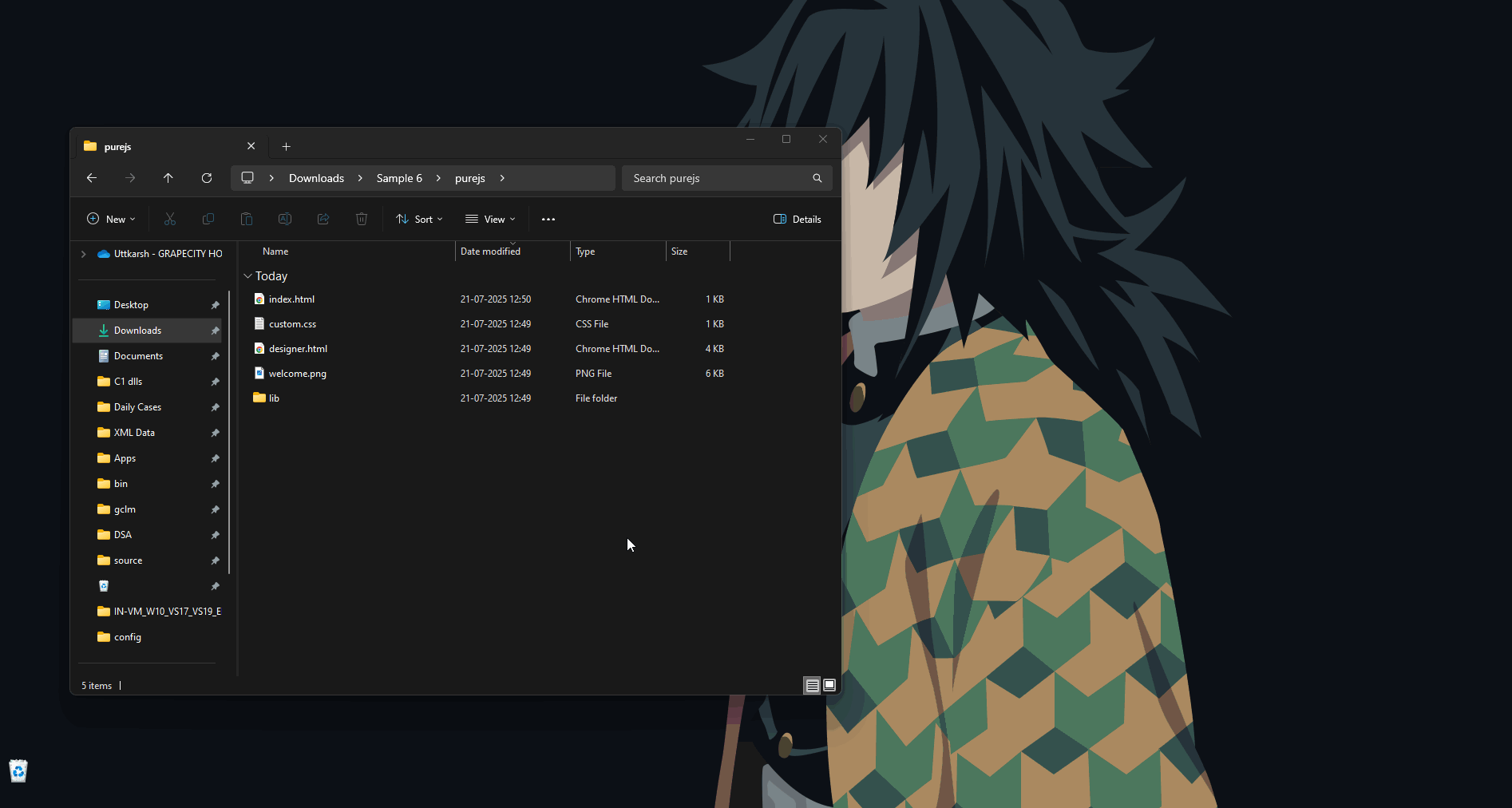This screenshot has width=1512, height=808.
Task: Open Apps folder in sidebar
Action: (x=147, y=458)
